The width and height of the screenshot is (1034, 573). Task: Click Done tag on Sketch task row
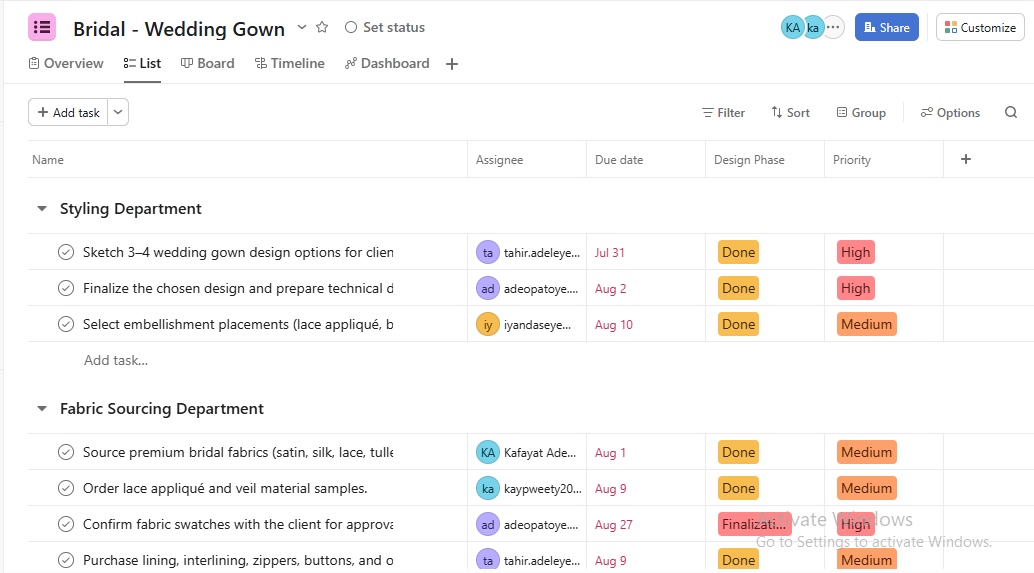pyautogui.click(x=739, y=253)
